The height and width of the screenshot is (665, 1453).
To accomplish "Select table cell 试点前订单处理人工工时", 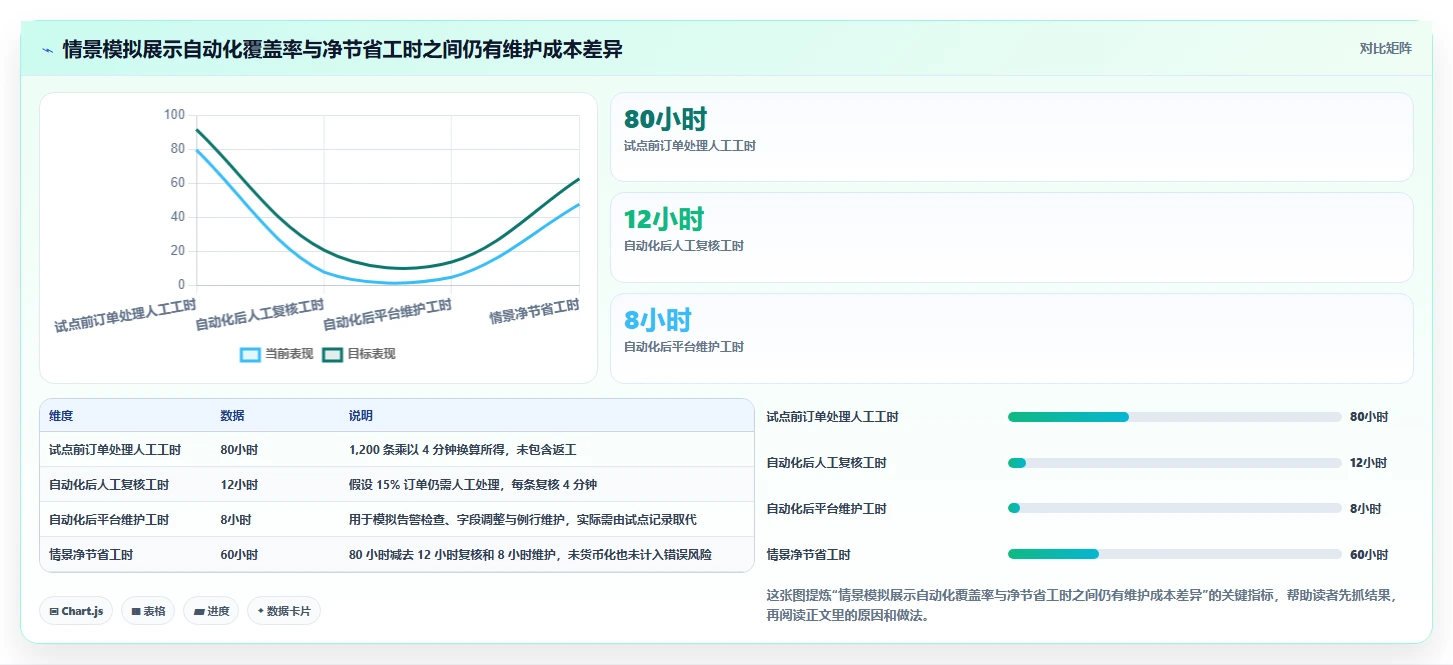I will [x=115, y=450].
